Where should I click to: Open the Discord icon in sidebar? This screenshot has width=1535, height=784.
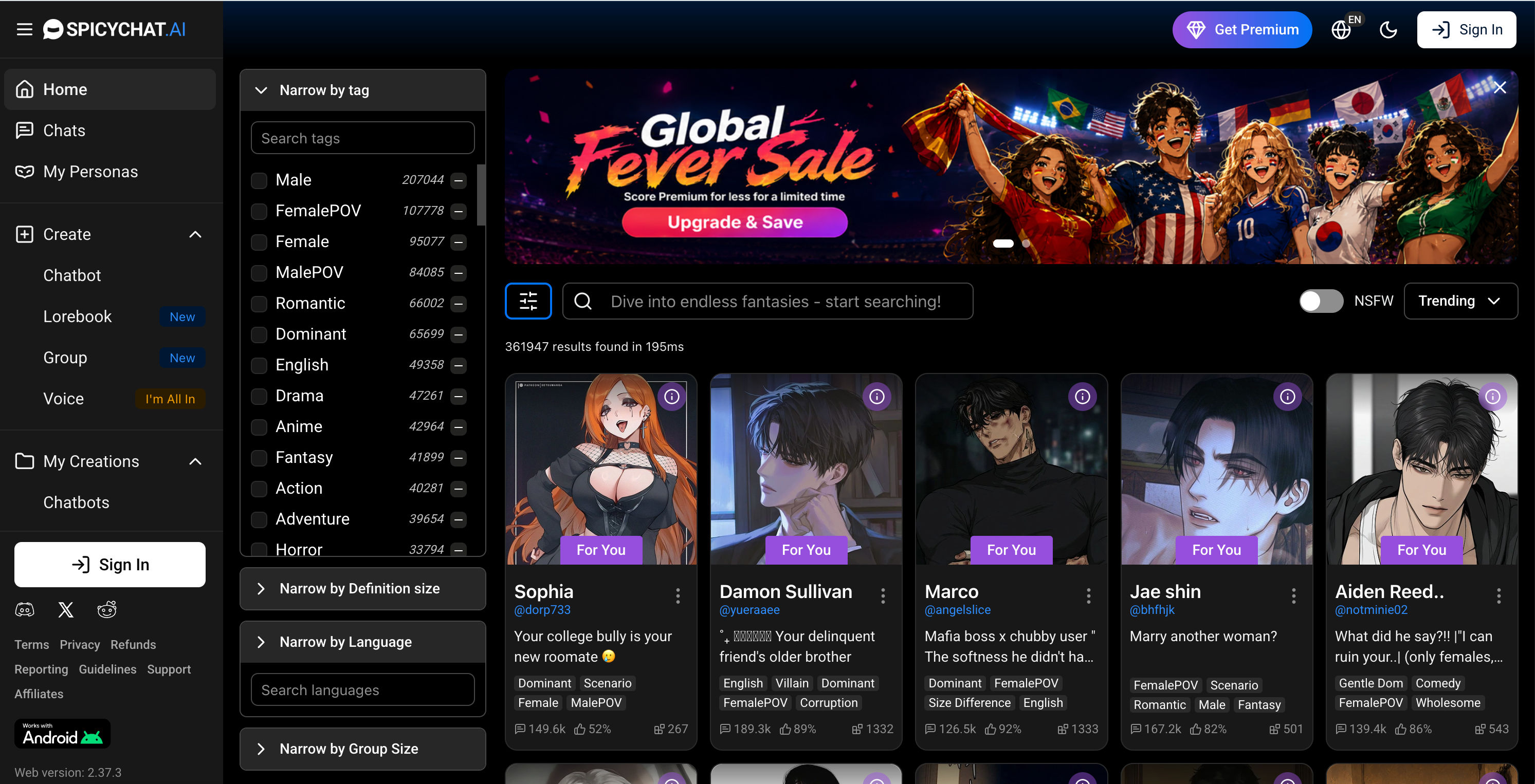[25, 609]
